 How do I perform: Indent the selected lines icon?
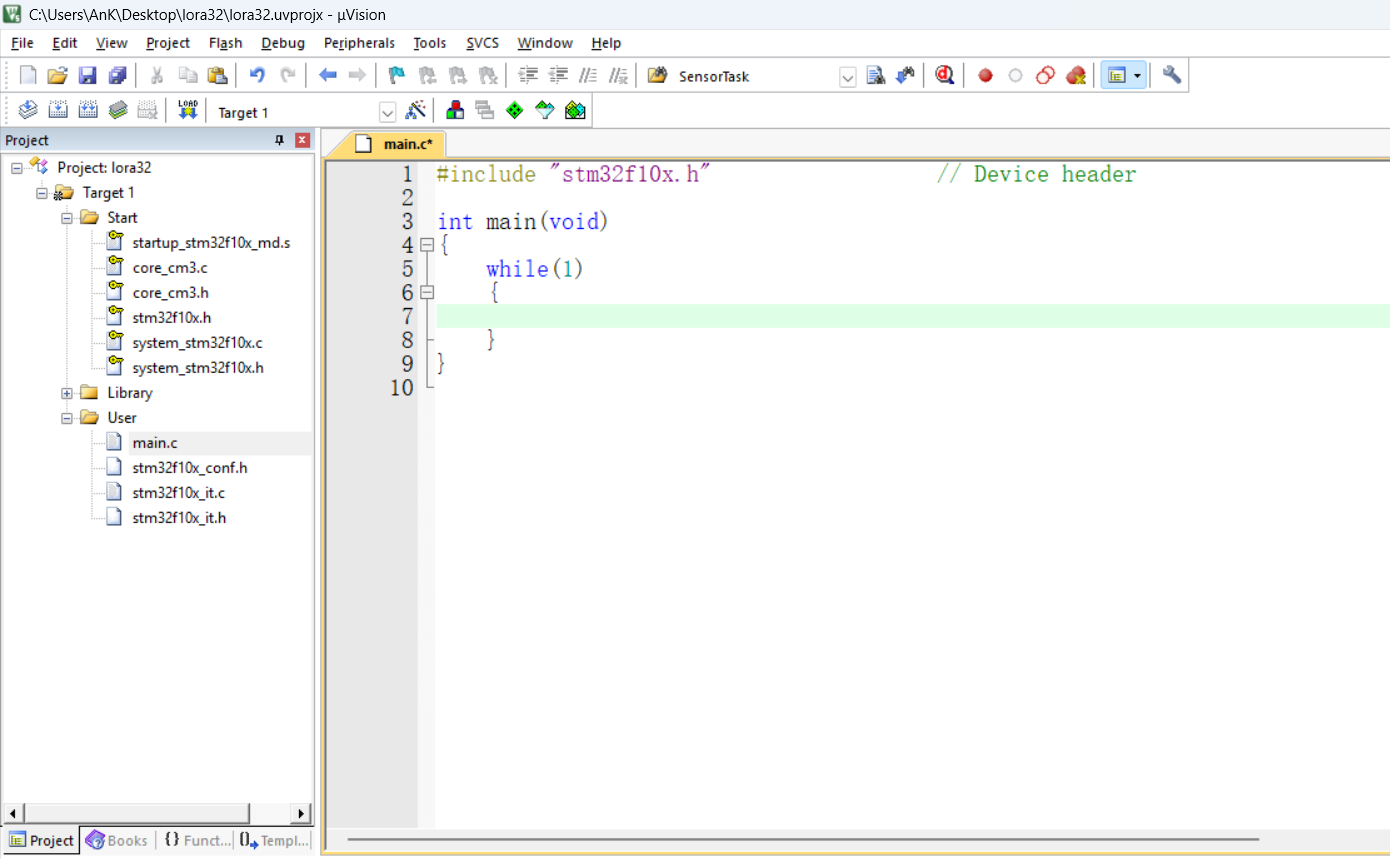[528, 76]
